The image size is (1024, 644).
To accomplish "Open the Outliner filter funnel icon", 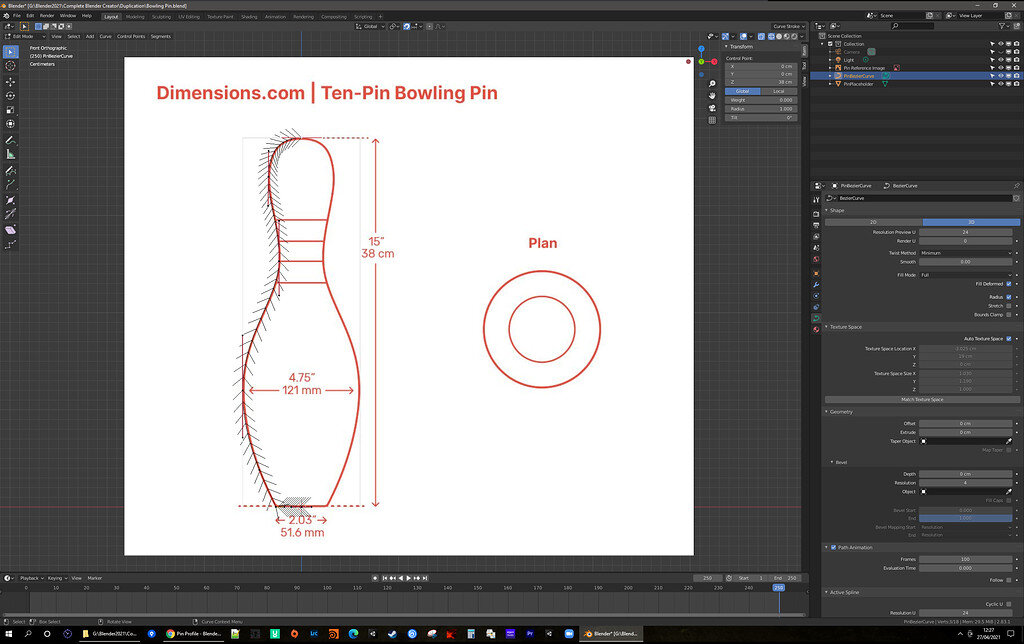I will [x=1002, y=26].
